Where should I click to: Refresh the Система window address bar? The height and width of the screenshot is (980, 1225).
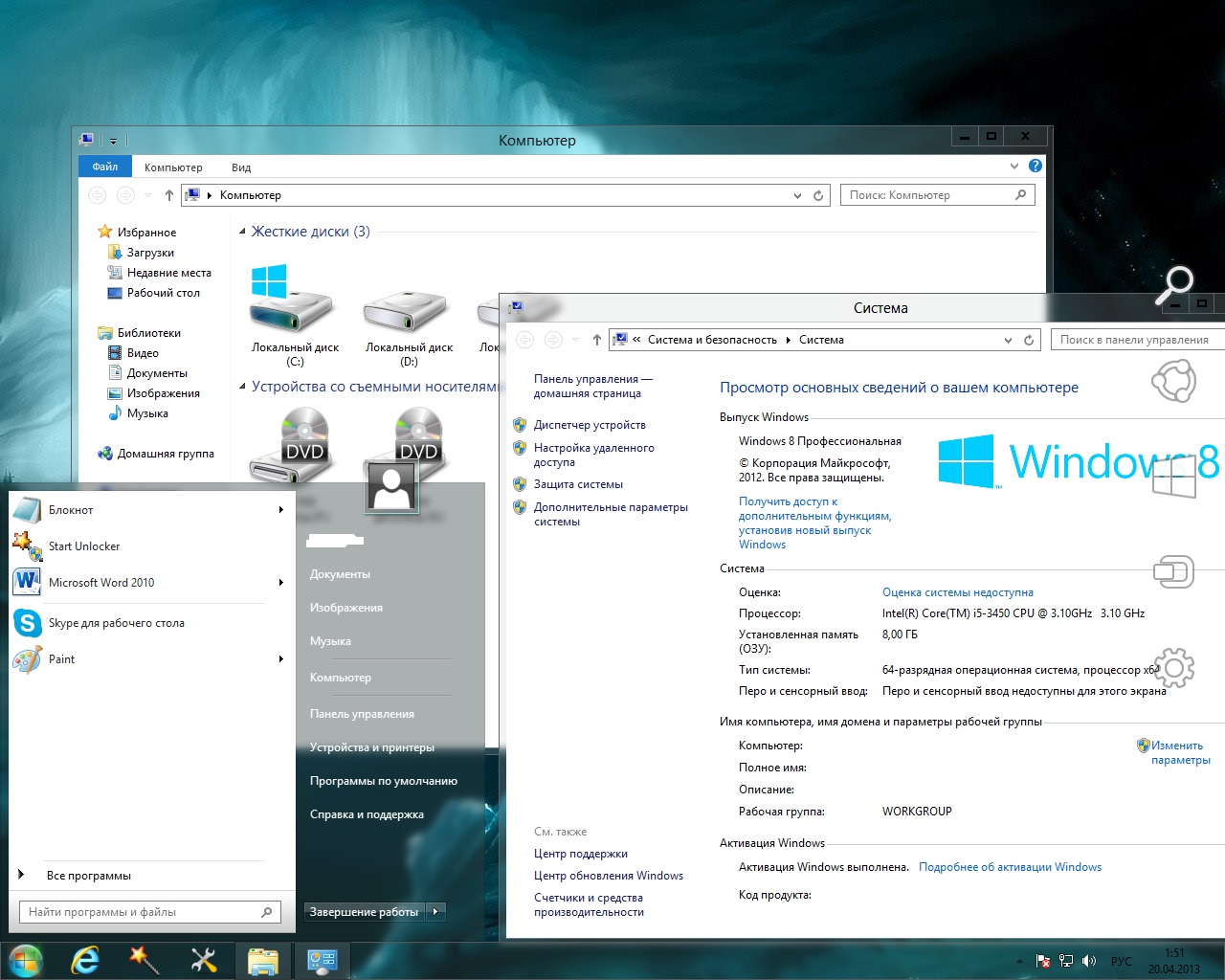click(x=1029, y=340)
